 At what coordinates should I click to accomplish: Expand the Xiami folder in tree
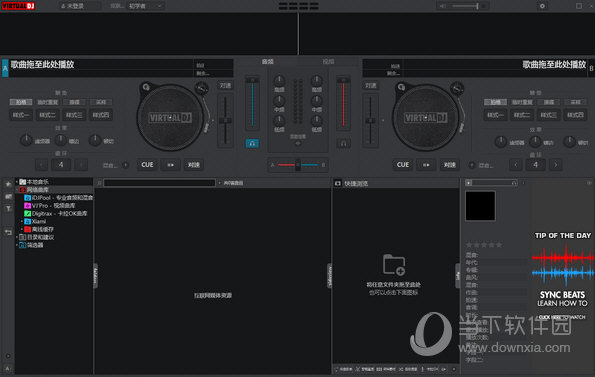(x=22, y=221)
